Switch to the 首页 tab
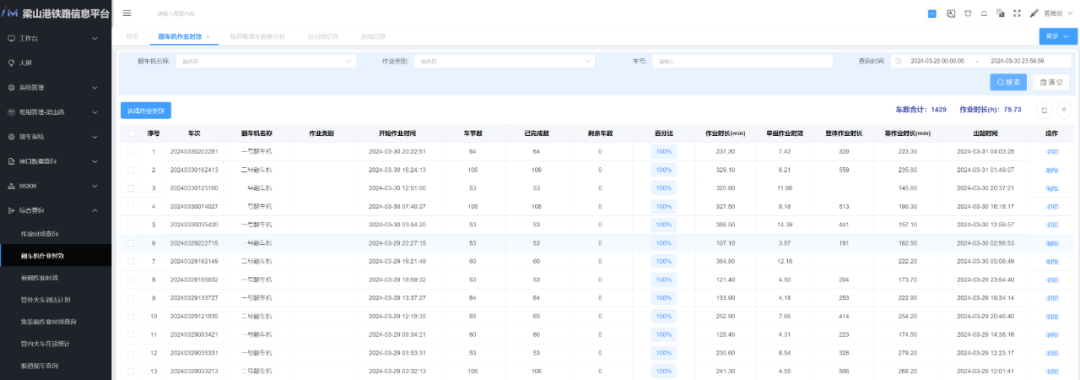Screen dimensions: 1080x380 click(x=132, y=36)
